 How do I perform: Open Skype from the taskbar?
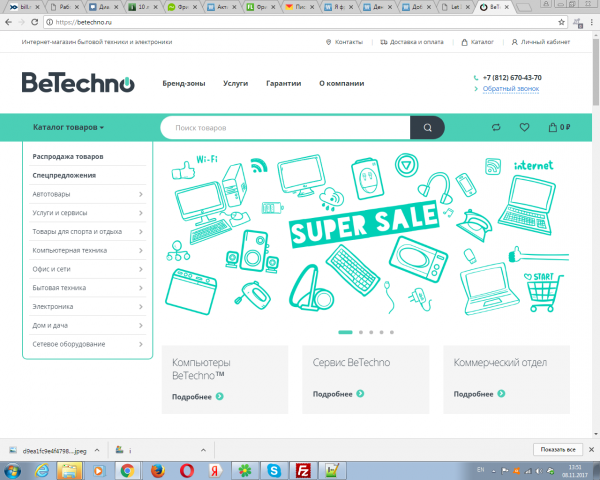pos(274,471)
